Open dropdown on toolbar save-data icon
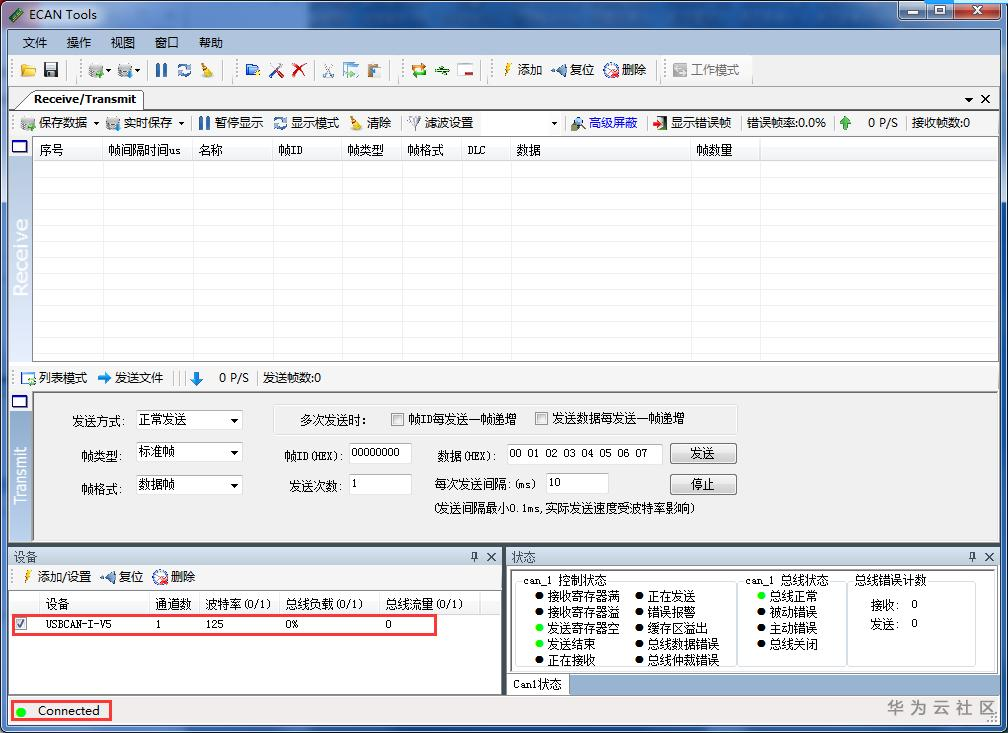The width and height of the screenshot is (1008, 733). click(109, 70)
